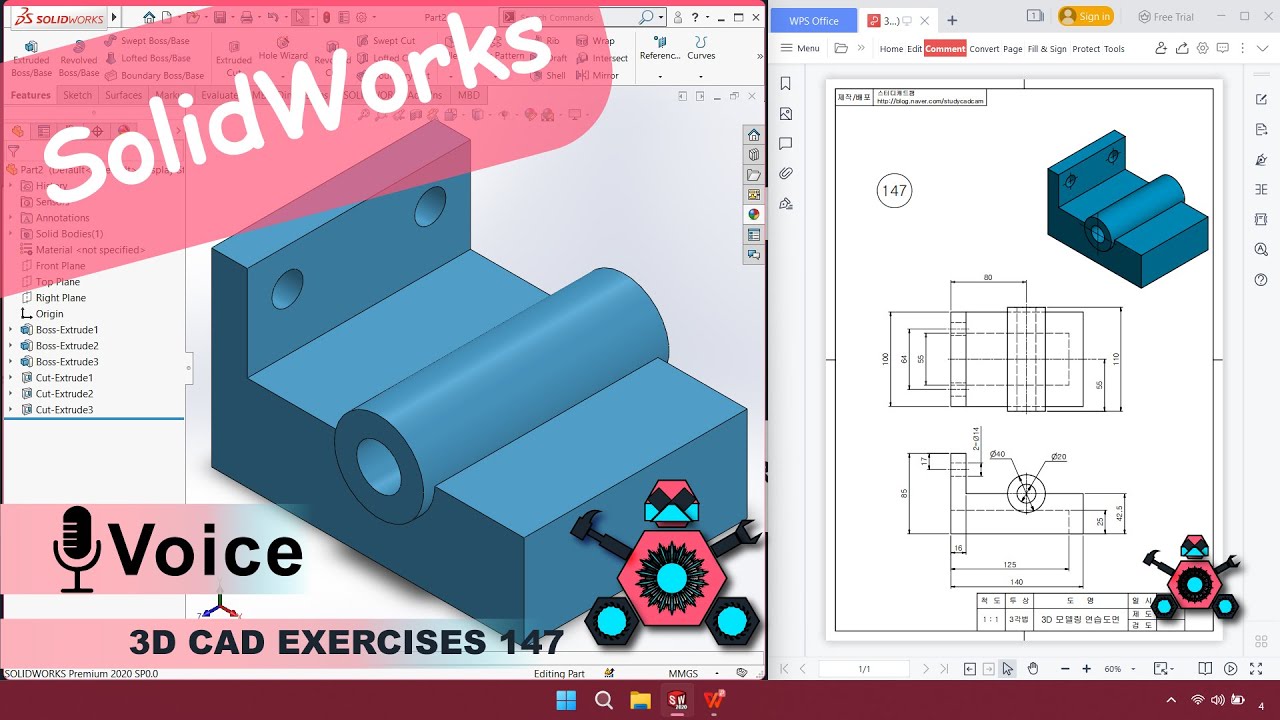Open Appearances color wheel task pane

tap(754, 214)
